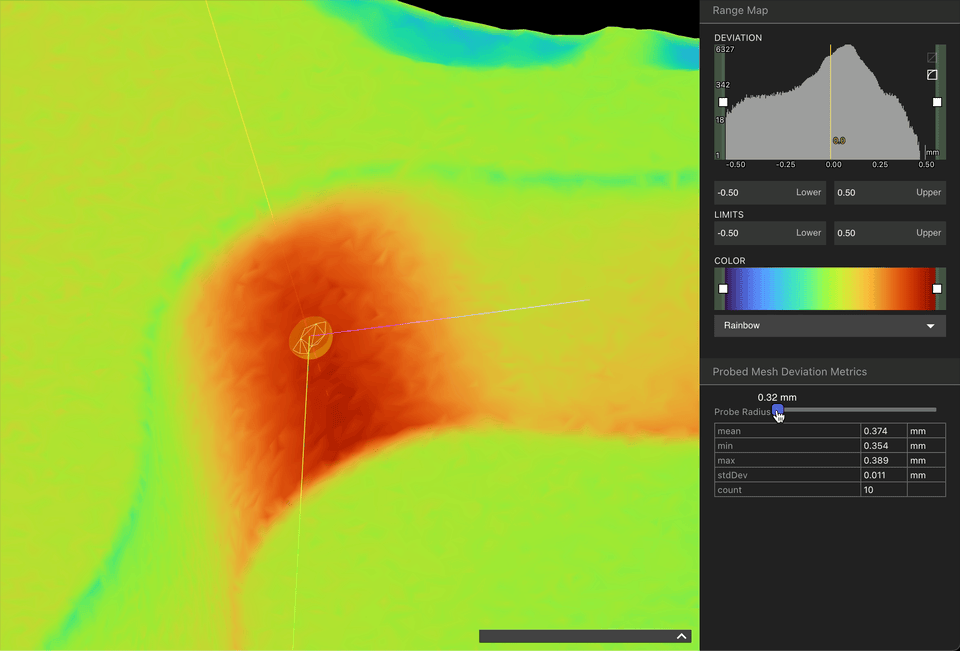Click the mean value cell
This screenshot has height=651, width=960.
click(x=883, y=431)
